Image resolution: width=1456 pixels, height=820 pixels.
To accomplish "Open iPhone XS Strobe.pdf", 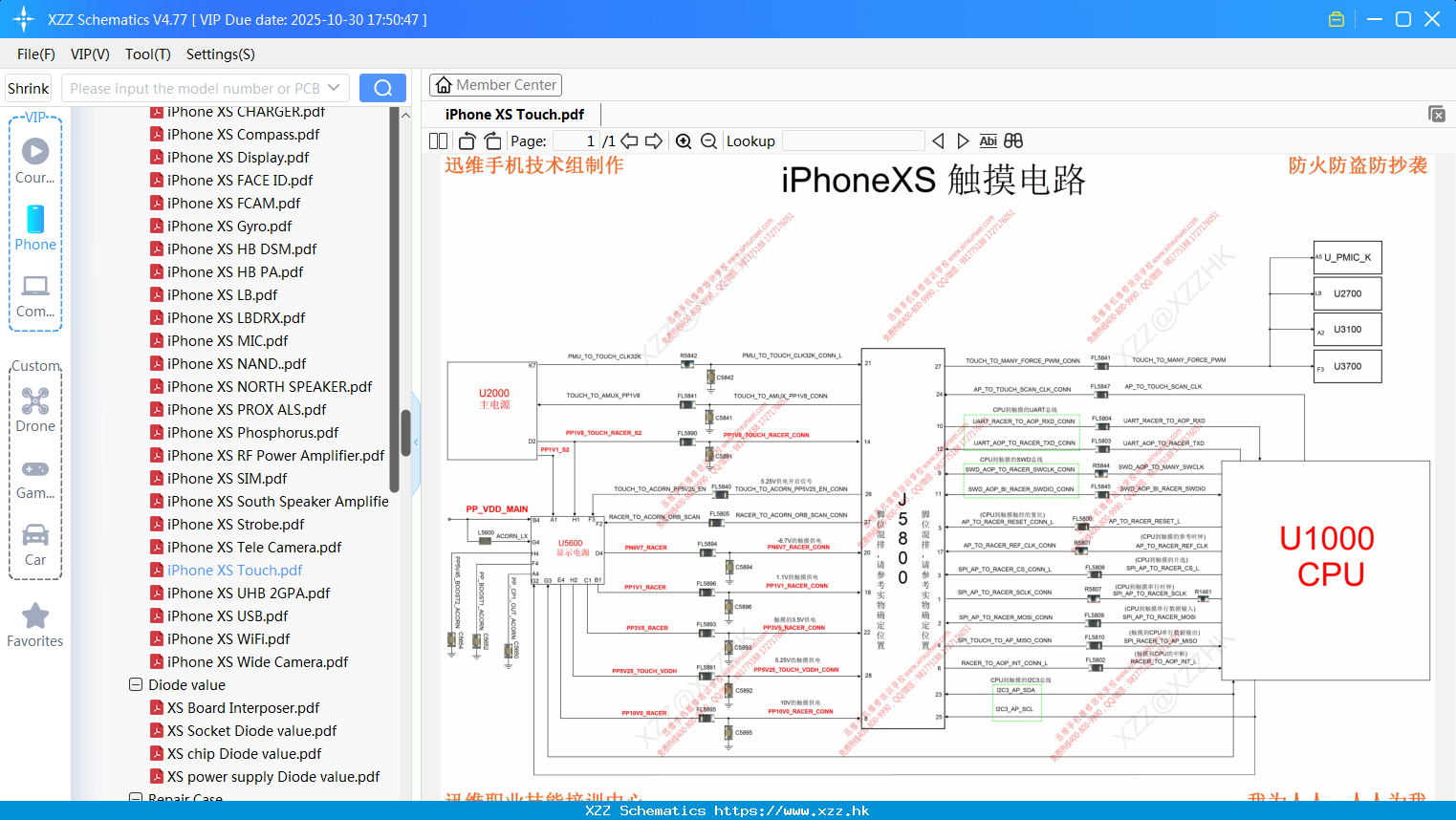I will point(235,525).
